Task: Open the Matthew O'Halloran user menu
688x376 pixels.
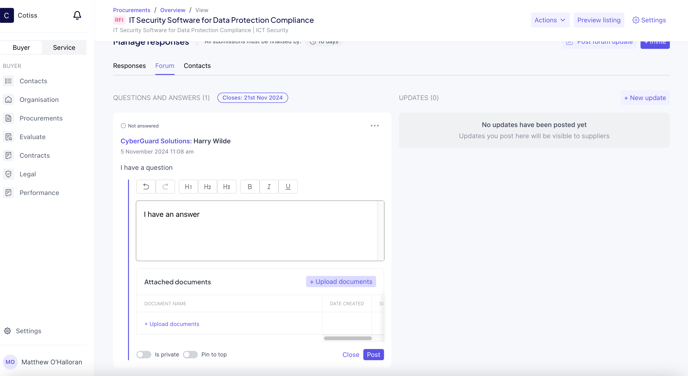Action: coord(43,362)
